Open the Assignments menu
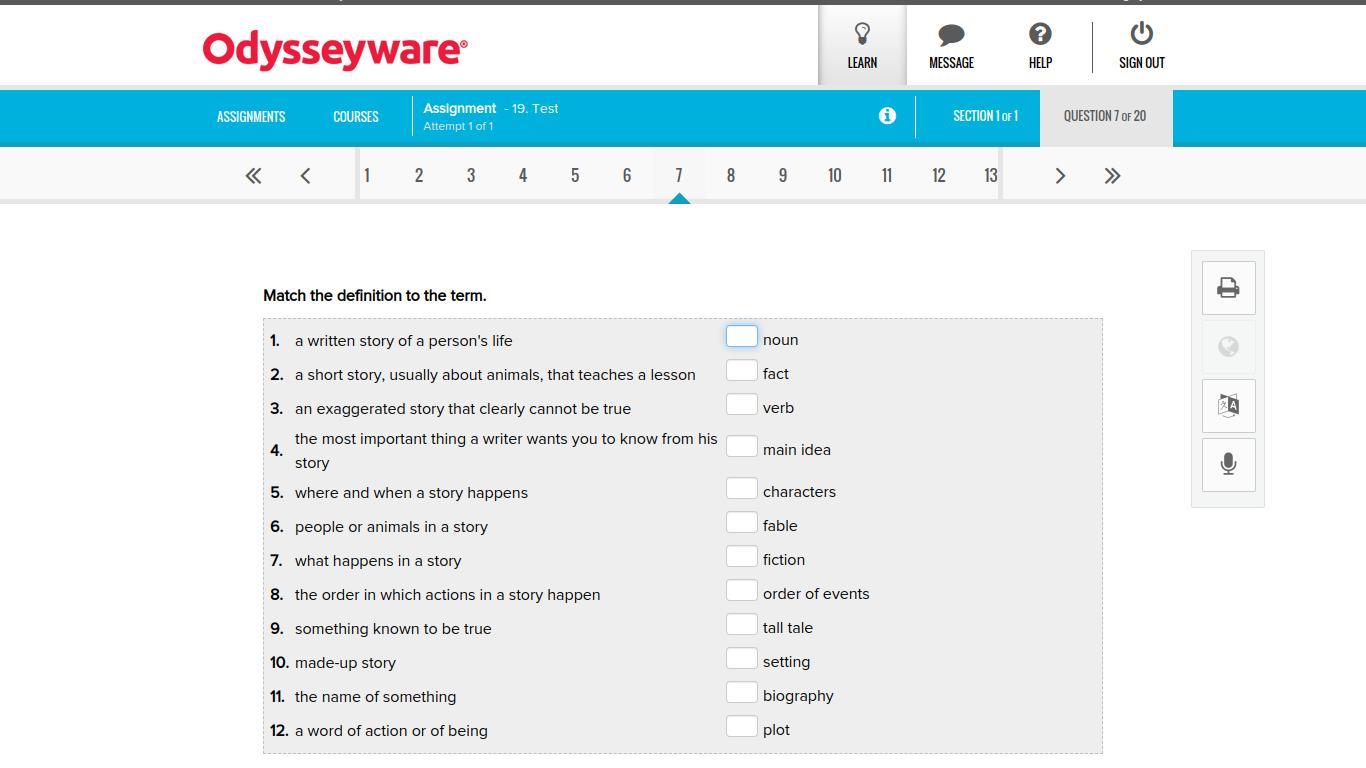The height and width of the screenshot is (768, 1366). tap(251, 117)
